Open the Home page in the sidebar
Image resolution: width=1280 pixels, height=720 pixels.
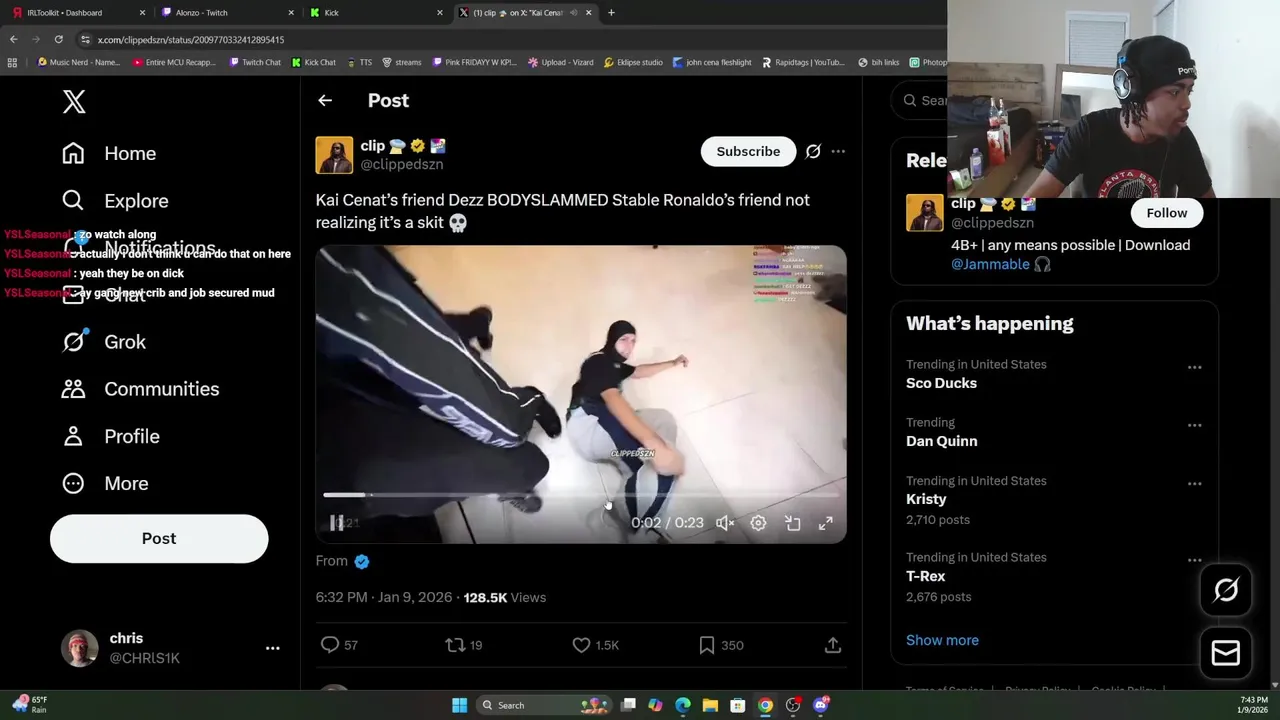109,153
